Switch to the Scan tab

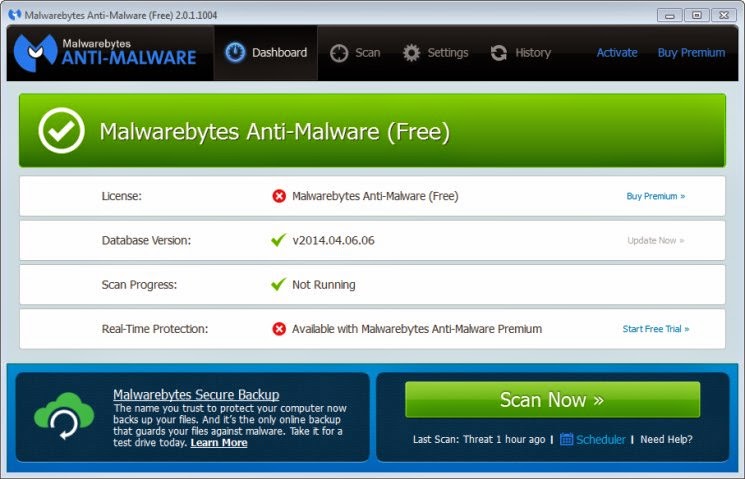(x=355, y=53)
